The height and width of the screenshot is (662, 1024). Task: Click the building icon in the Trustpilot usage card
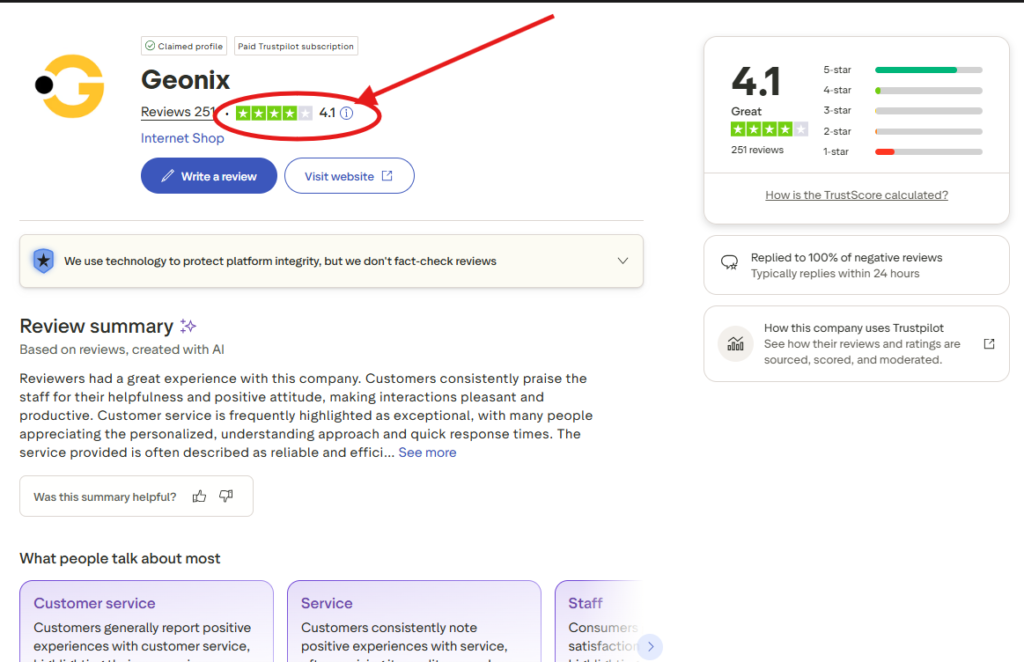click(736, 343)
